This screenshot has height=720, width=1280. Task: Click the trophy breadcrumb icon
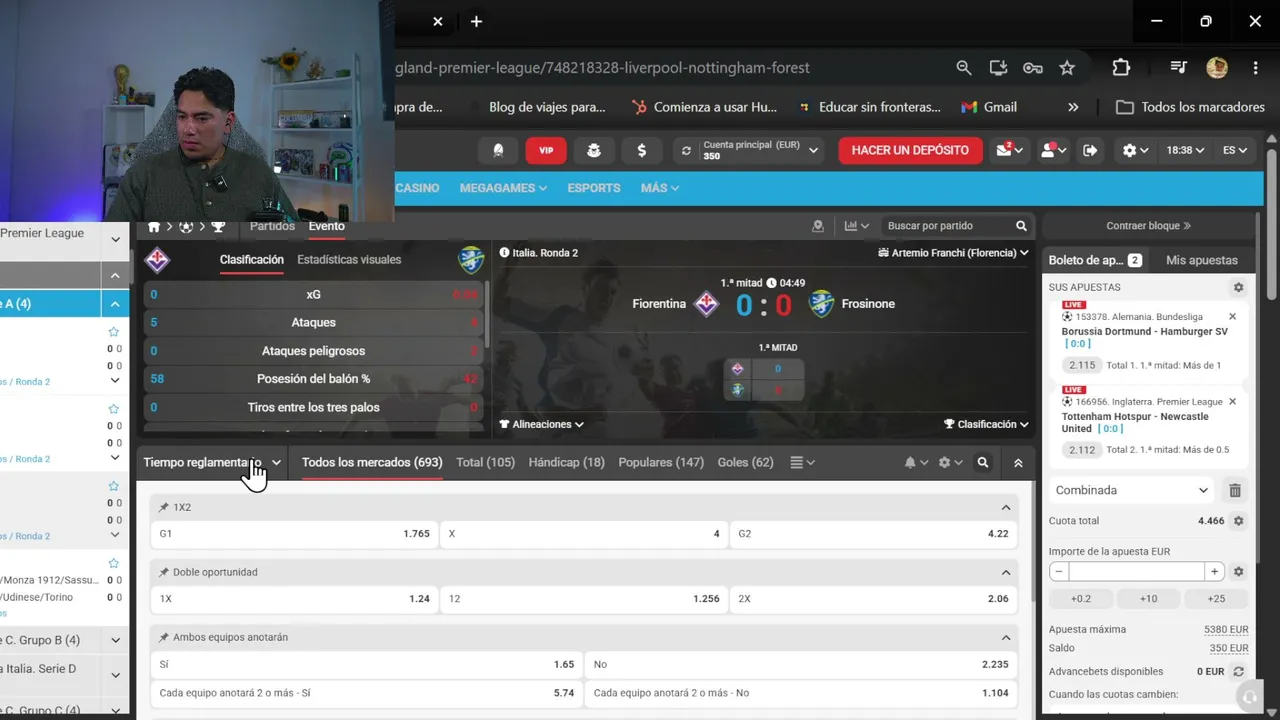[218, 227]
